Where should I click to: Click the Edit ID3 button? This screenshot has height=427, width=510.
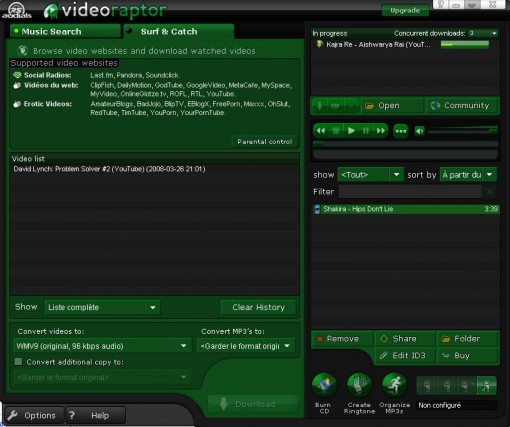(405, 356)
